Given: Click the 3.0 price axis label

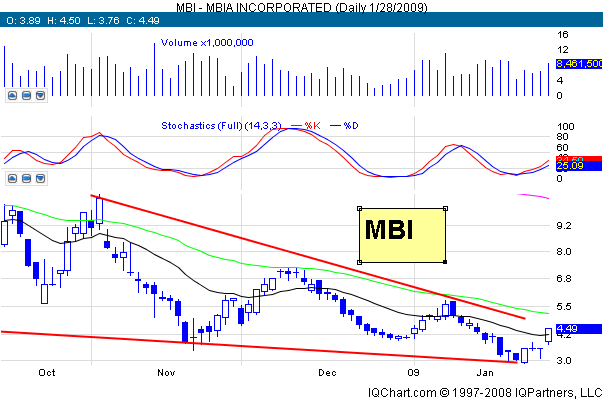Looking at the screenshot, I should 564,361.
